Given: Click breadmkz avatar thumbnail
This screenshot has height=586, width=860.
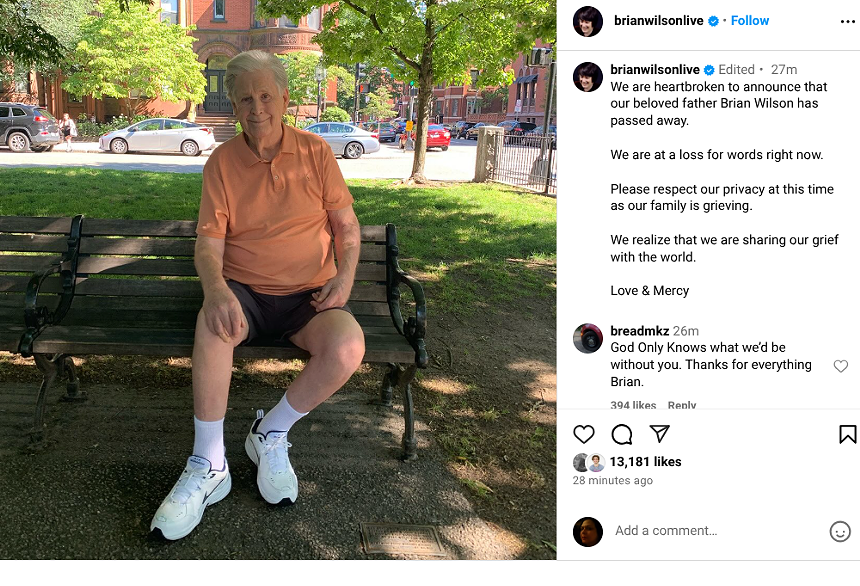Looking at the screenshot, I should pyautogui.click(x=588, y=338).
